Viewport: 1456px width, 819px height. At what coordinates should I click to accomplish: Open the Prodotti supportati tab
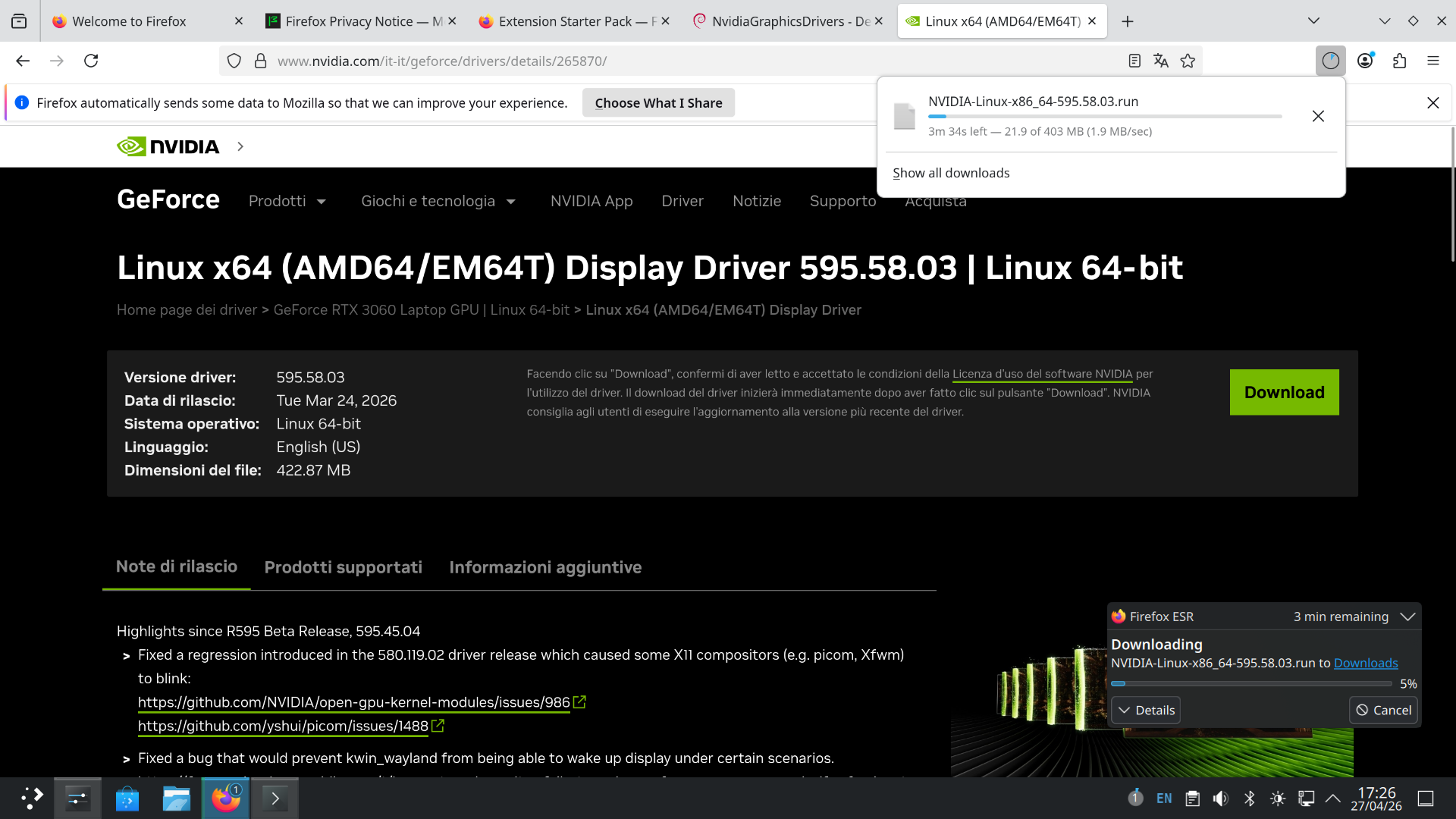click(344, 567)
